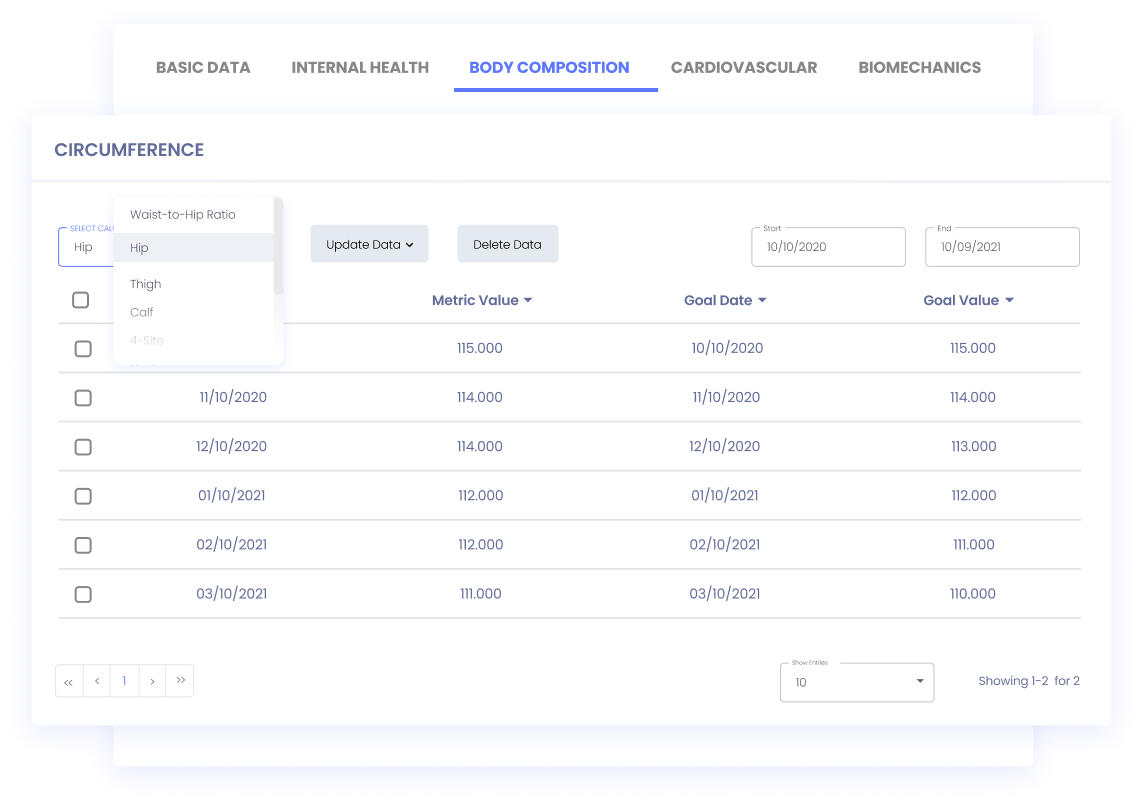Check the 03/10/2021 row checkbox

pos(83,594)
